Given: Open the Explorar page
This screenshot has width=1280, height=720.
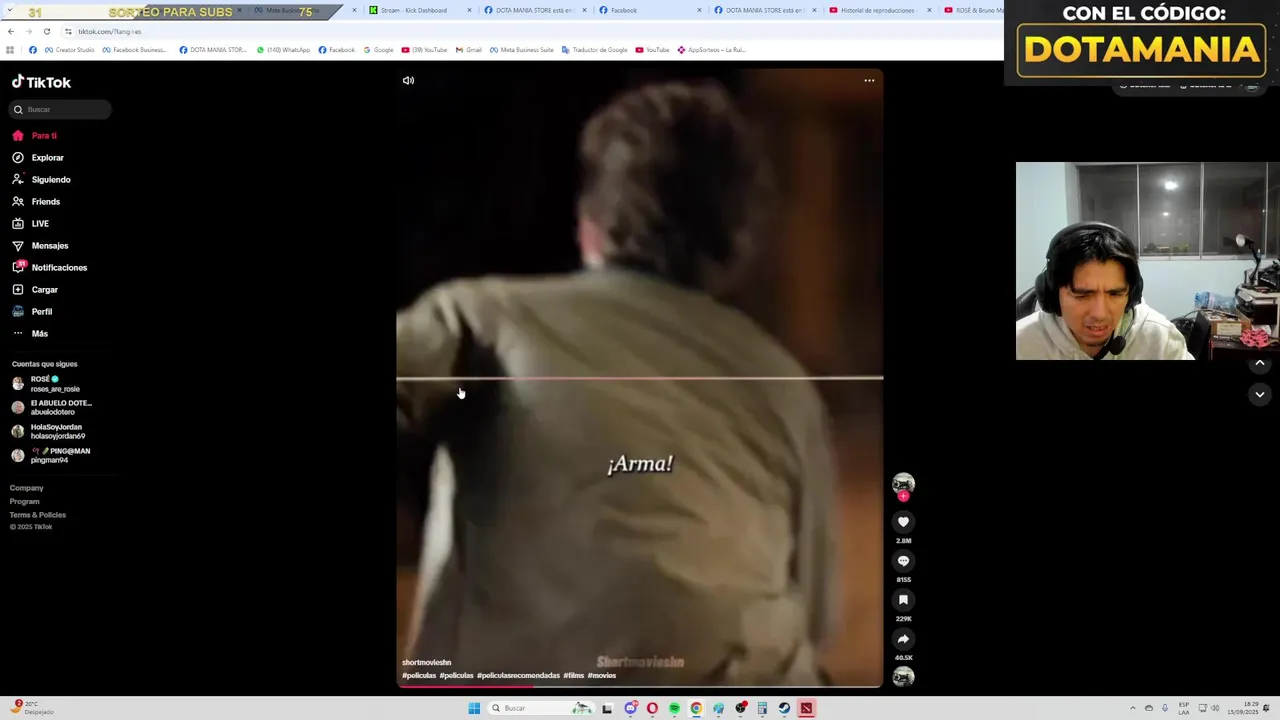Looking at the screenshot, I should [x=38, y=157].
